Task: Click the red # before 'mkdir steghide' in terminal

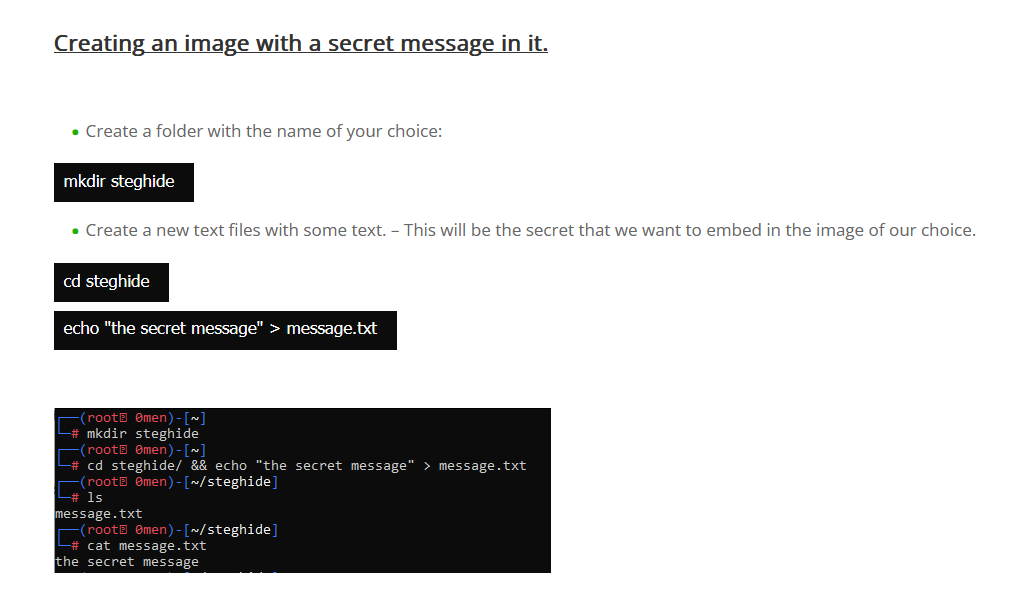Action: 75,434
